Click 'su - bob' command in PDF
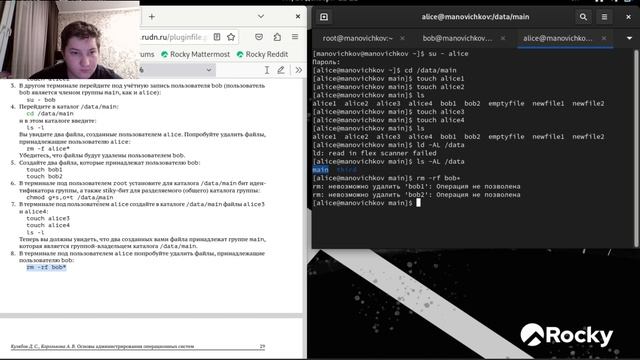 pyautogui.click(x=41, y=100)
